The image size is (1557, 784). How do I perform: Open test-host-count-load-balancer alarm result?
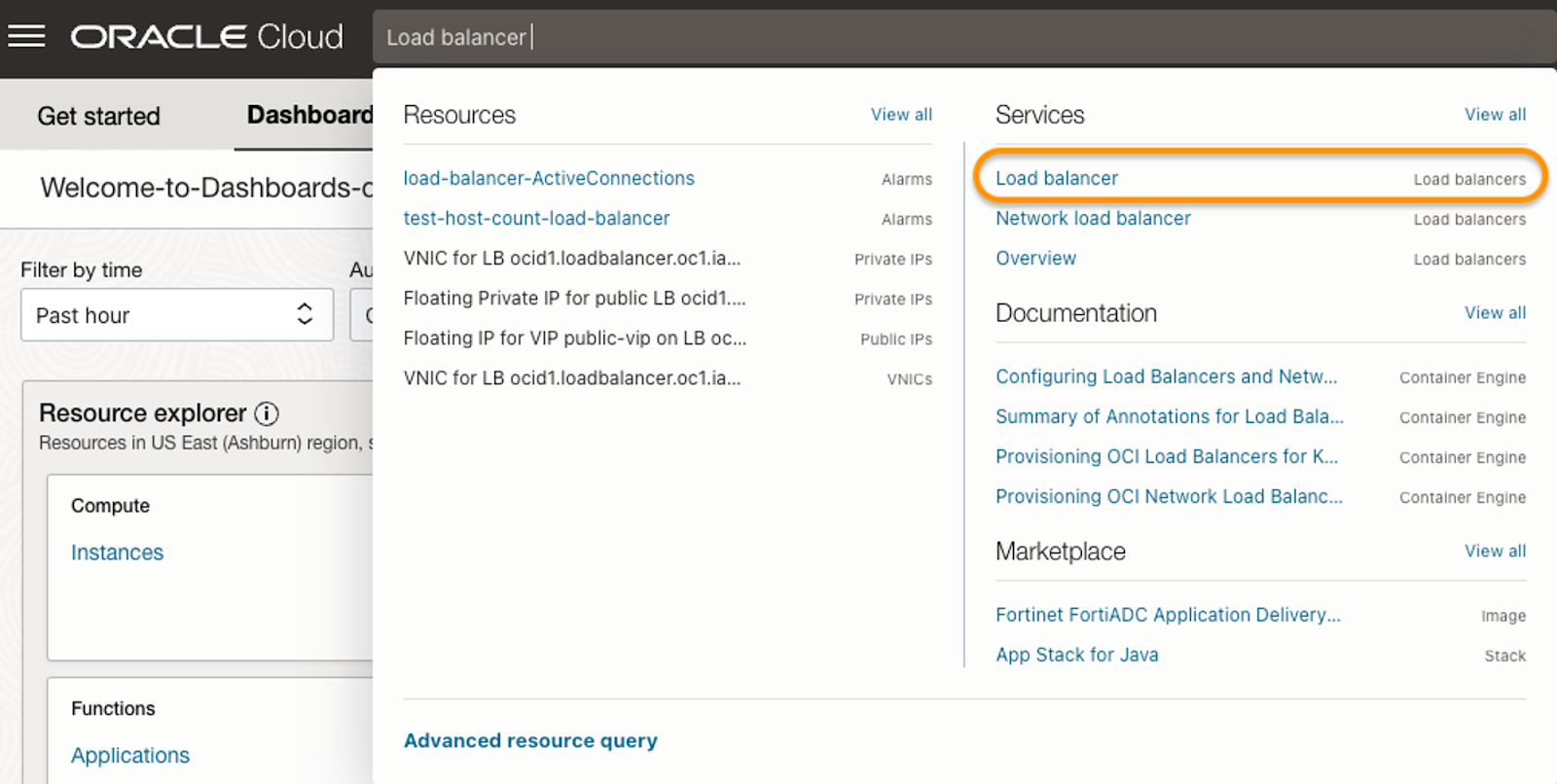pyautogui.click(x=536, y=219)
